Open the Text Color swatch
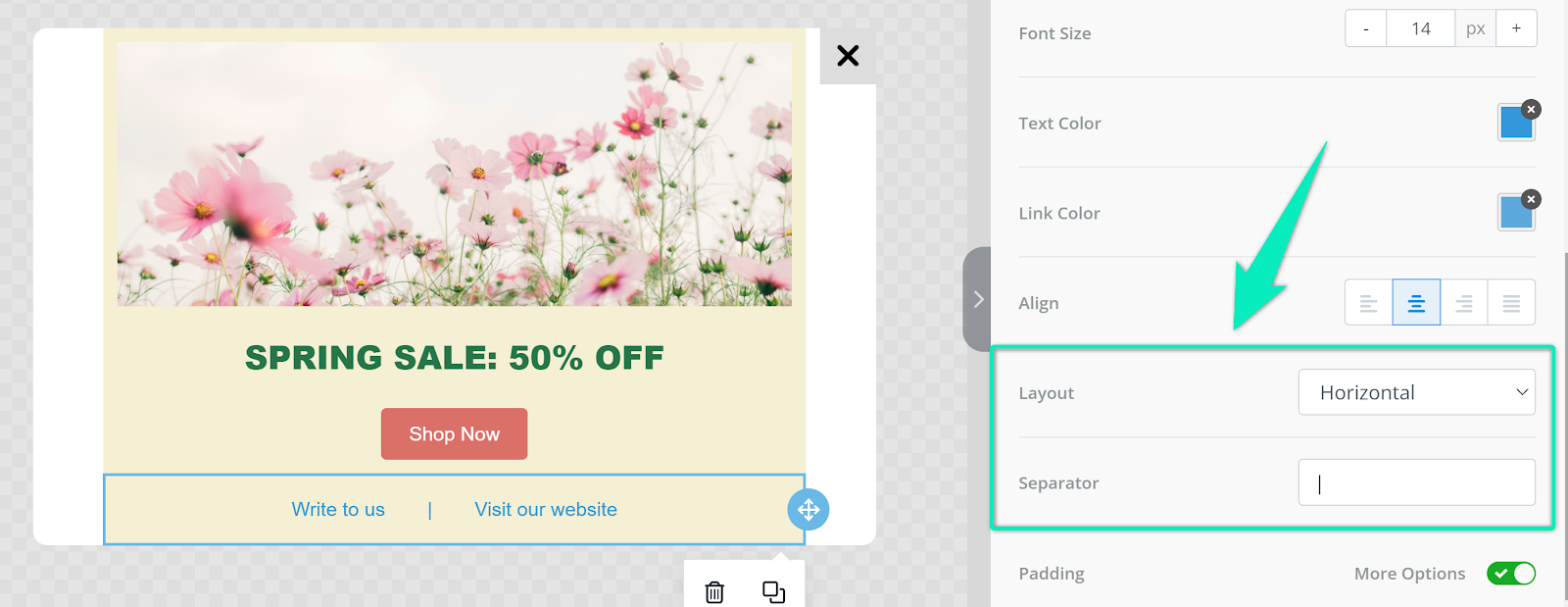The width and height of the screenshot is (1568, 607). pos(1514,125)
